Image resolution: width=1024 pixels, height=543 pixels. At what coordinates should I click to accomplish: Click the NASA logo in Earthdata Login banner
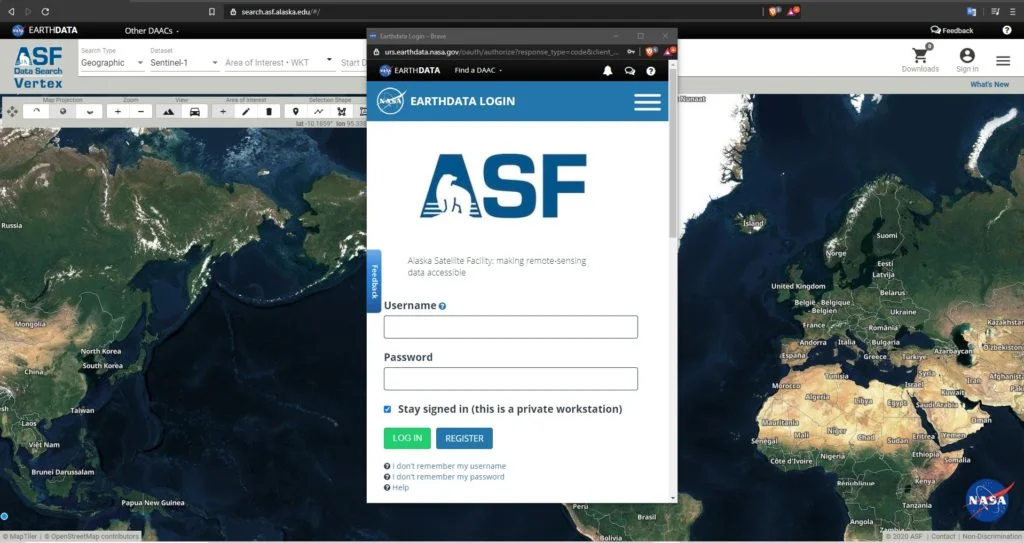pos(391,101)
